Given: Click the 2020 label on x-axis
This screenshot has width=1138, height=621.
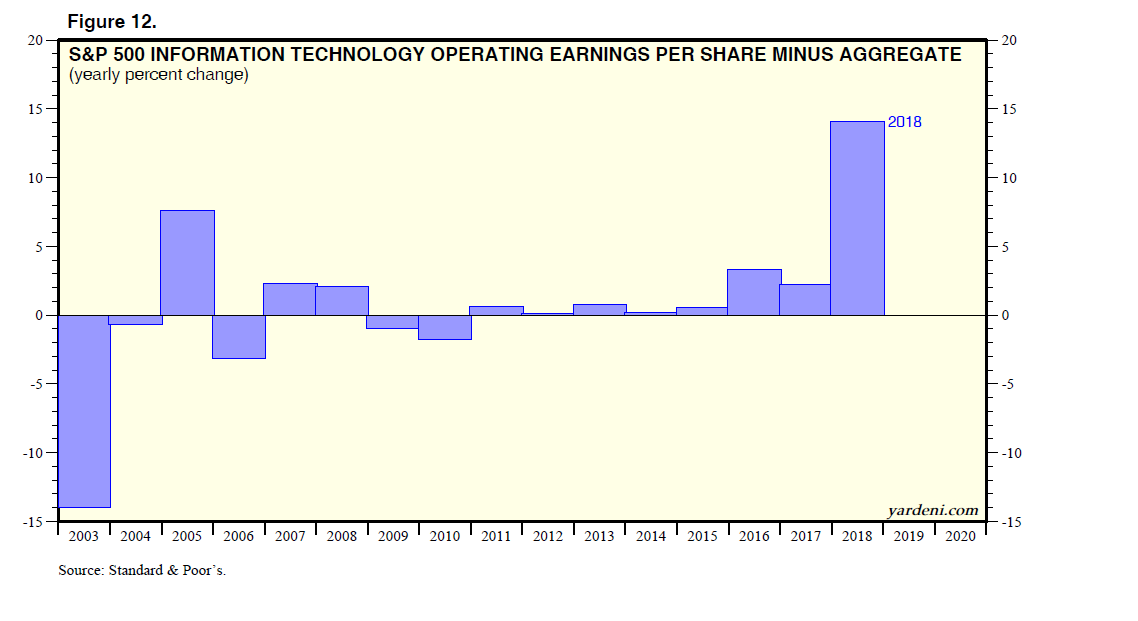Looking at the screenshot, I should 960,536.
